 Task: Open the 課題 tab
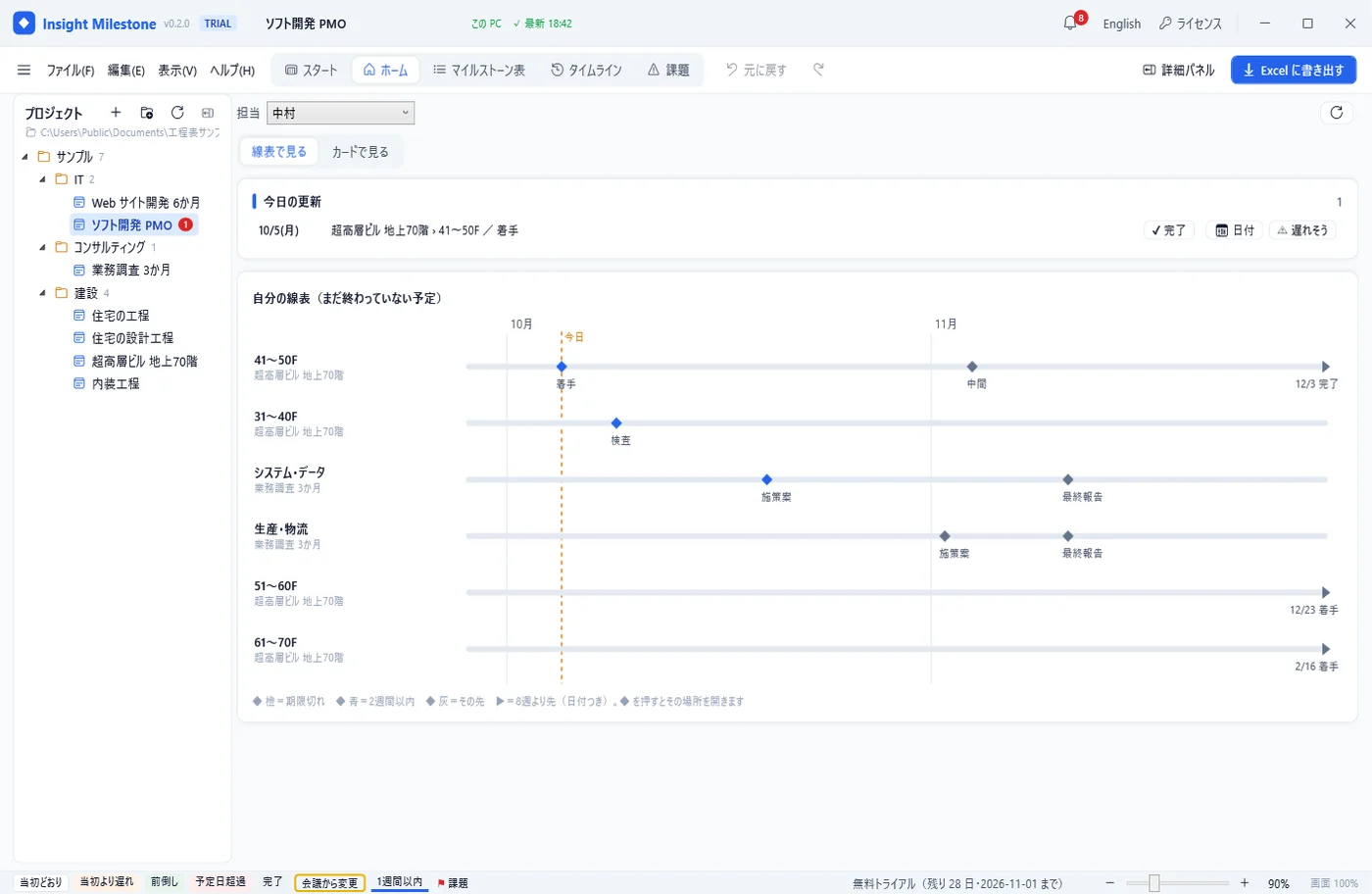click(668, 70)
